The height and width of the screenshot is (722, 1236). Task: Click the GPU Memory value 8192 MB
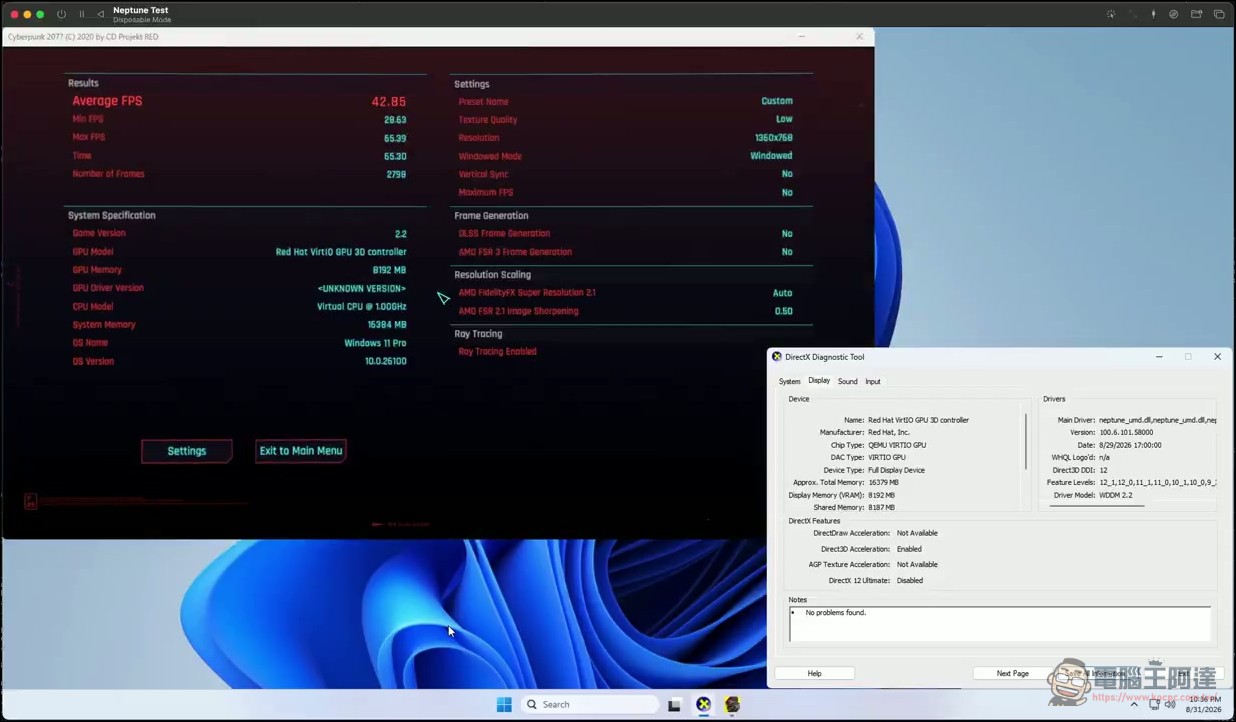(389, 270)
